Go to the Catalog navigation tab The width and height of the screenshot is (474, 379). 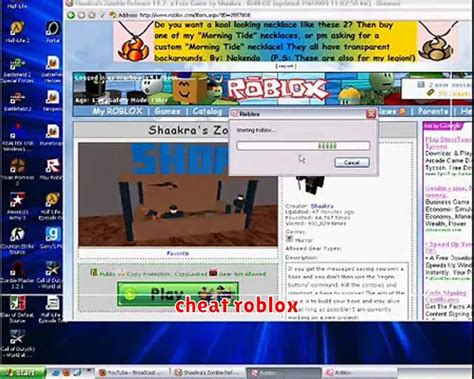click(x=207, y=111)
